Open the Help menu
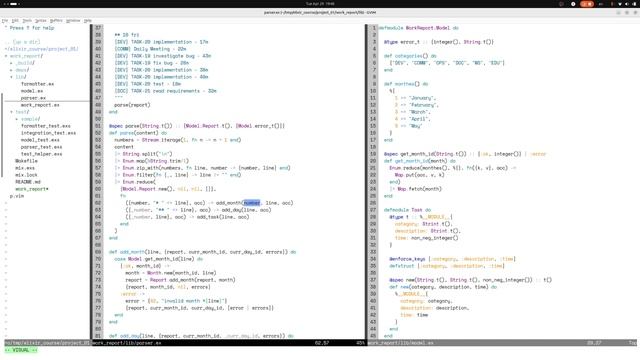 (87, 20)
